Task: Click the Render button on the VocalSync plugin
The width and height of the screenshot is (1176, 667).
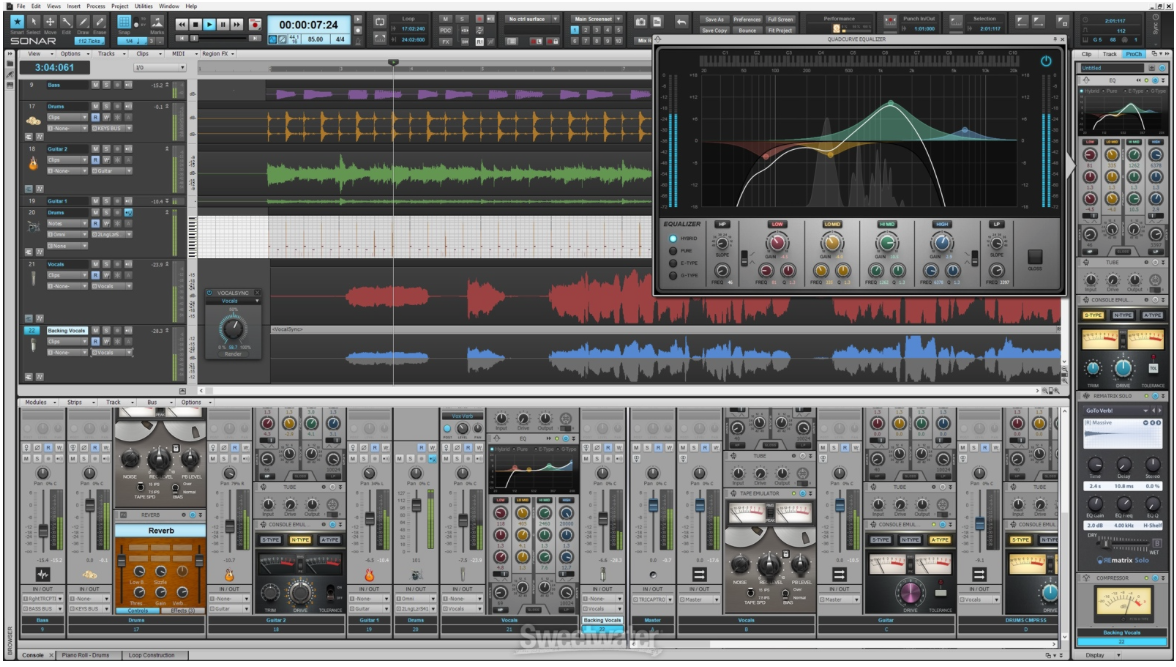Action: pos(232,355)
